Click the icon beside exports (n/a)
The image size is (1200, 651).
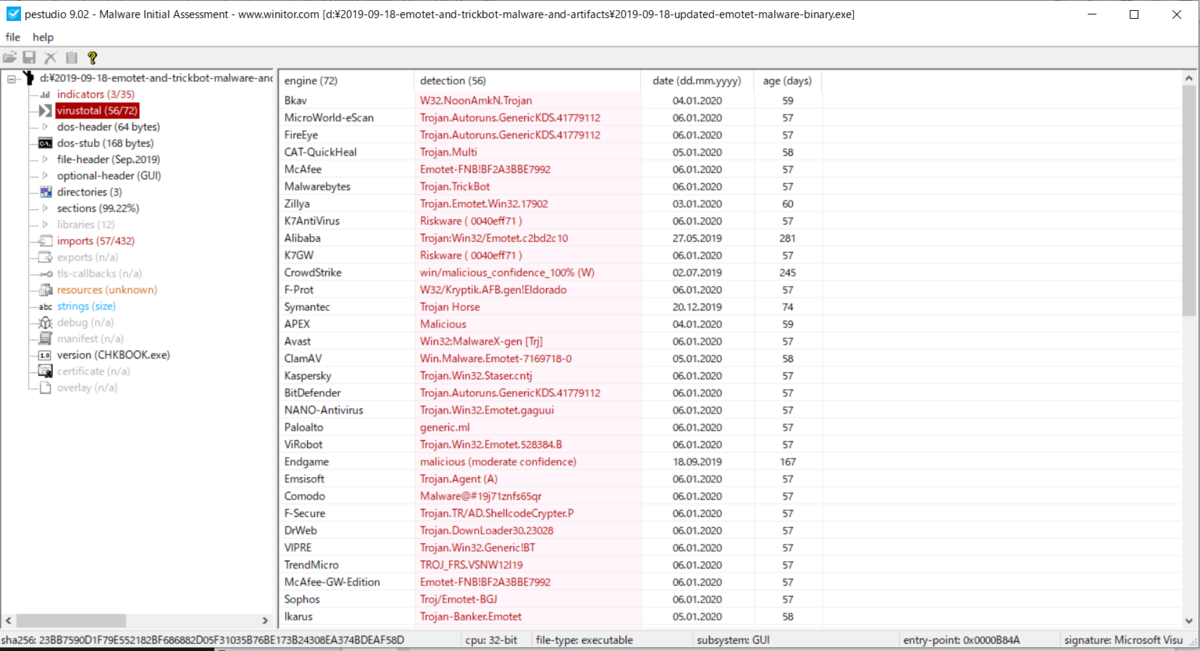pos(45,257)
